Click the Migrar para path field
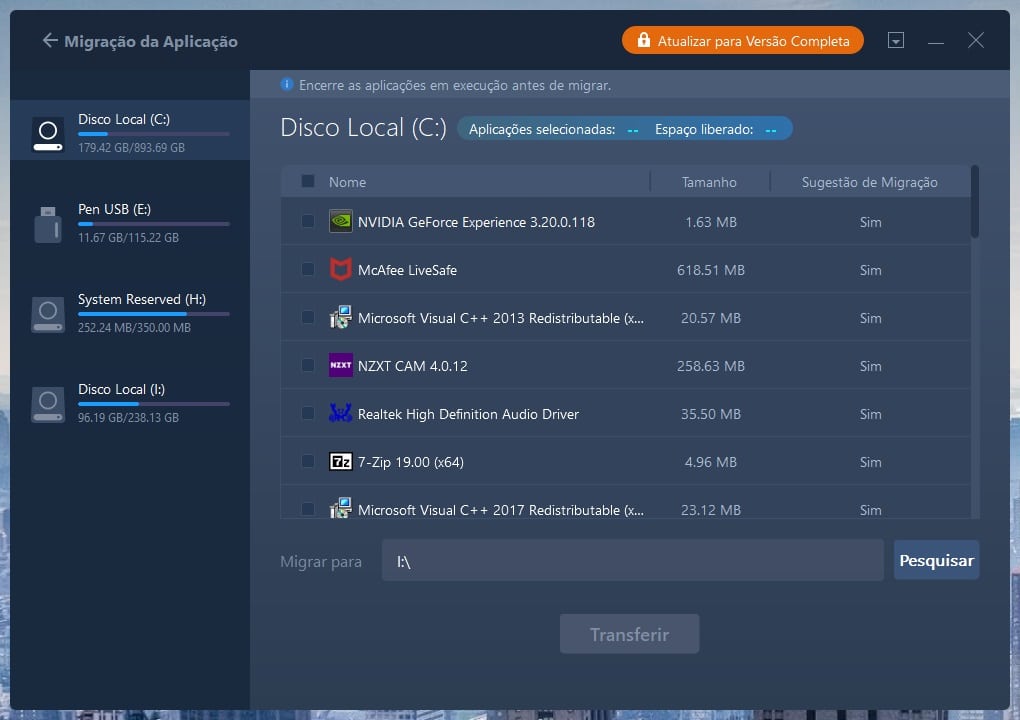This screenshot has height=720, width=1020. (x=632, y=561)
